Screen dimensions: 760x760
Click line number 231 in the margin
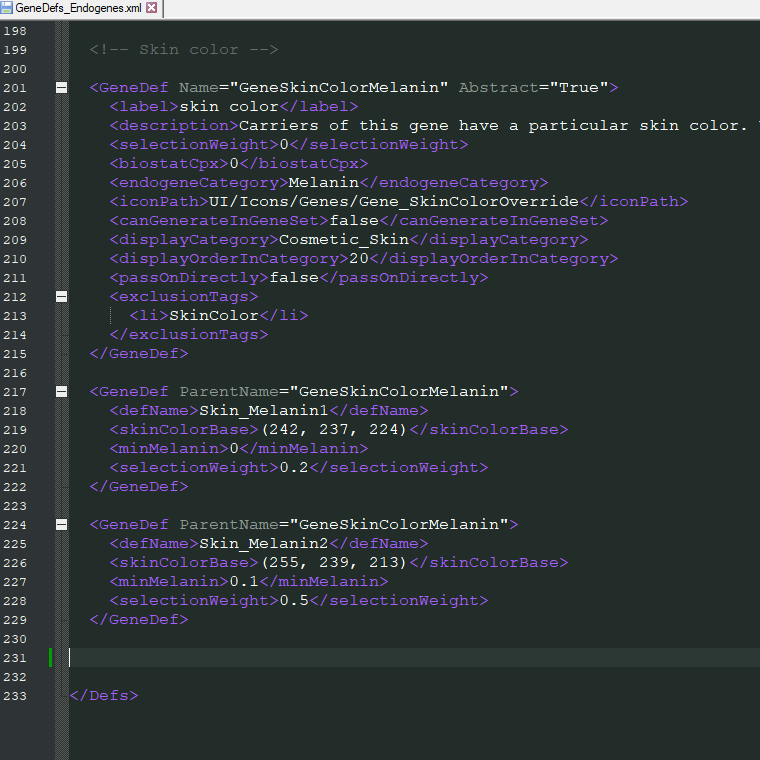point(15,658)
